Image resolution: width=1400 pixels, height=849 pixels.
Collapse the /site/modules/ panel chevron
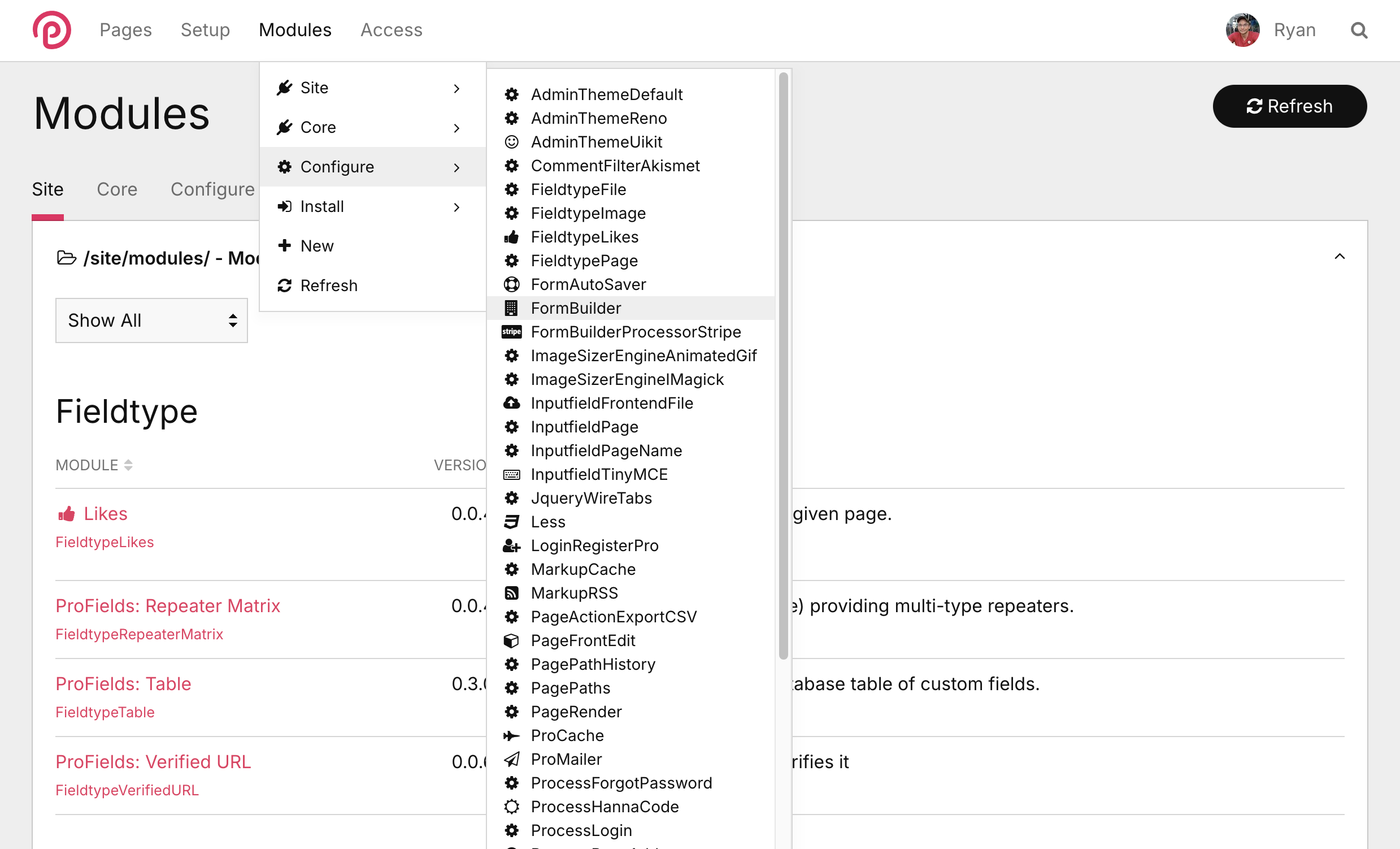(1339, 256)
